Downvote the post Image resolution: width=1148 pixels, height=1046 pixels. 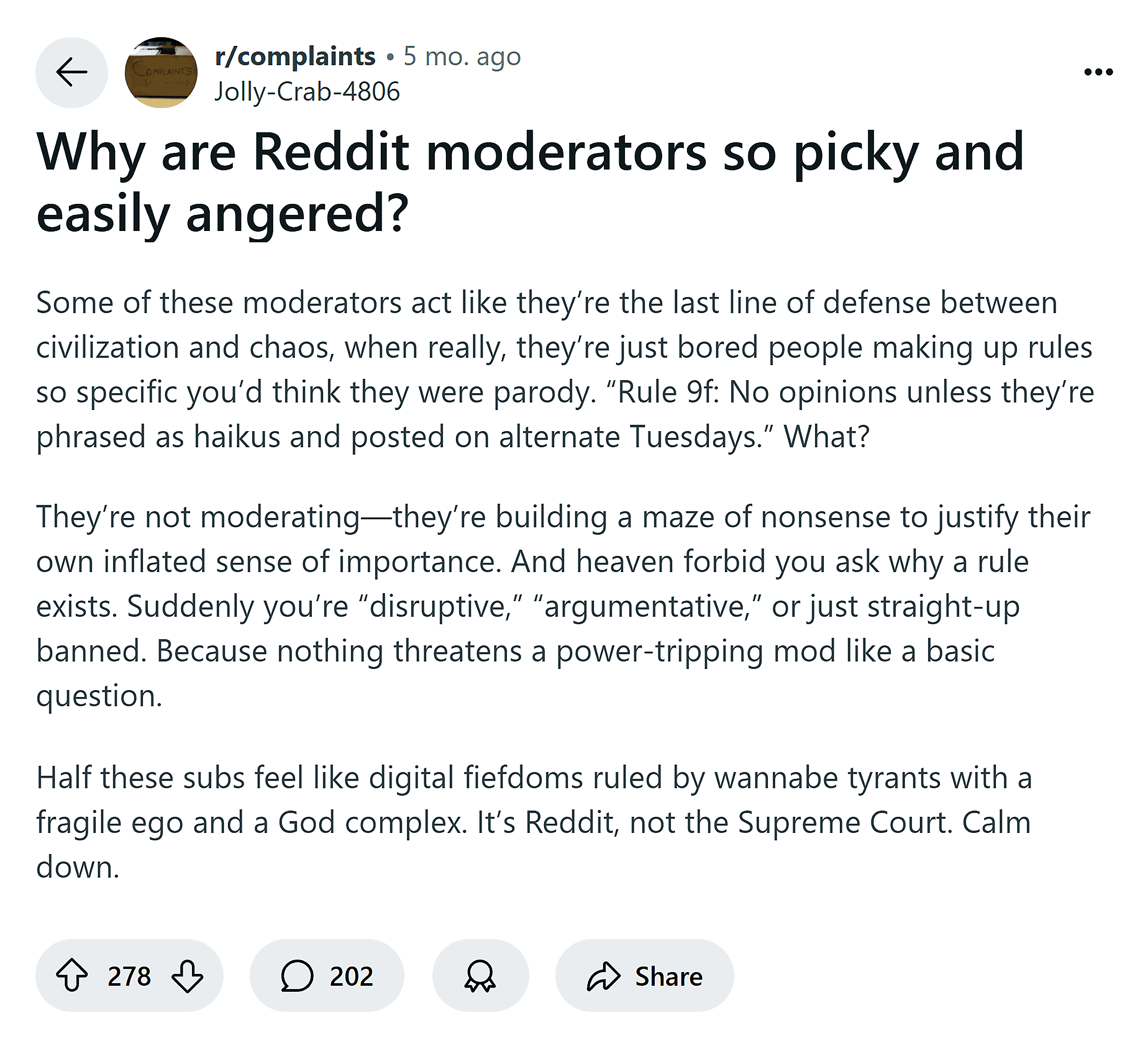click(187, 976)
